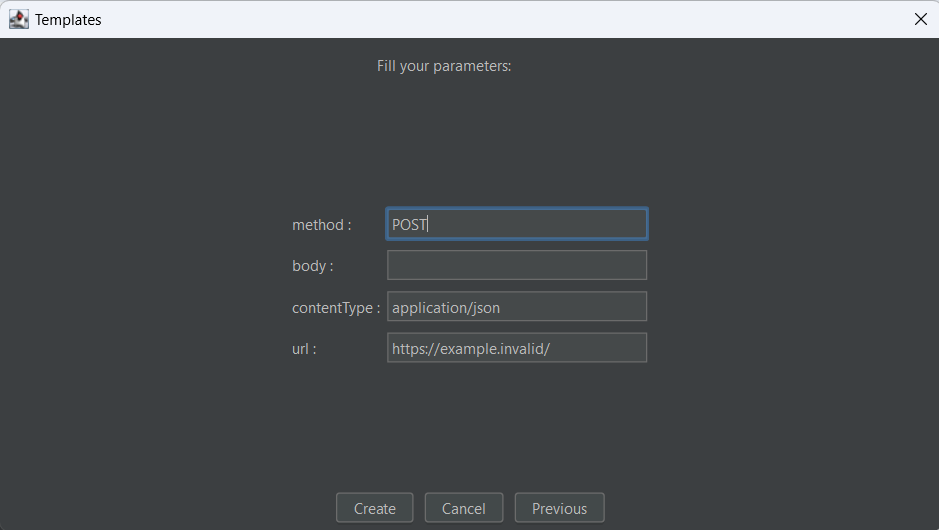Click the JMeter icon in title bar
This screenshot has height=530, width=939.
click(x=18, y=19)
